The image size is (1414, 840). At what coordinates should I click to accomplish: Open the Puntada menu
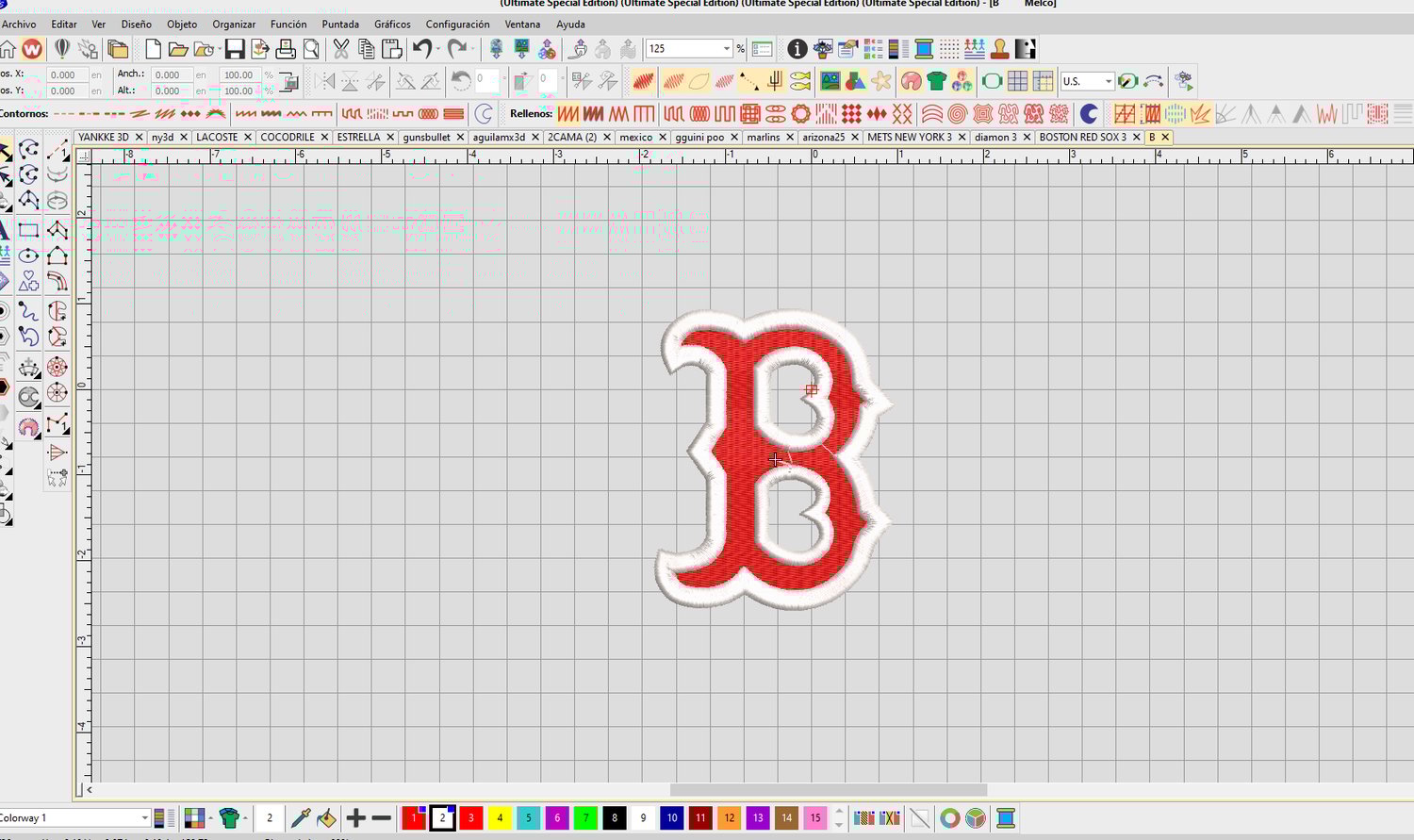(x=340, y=25)
